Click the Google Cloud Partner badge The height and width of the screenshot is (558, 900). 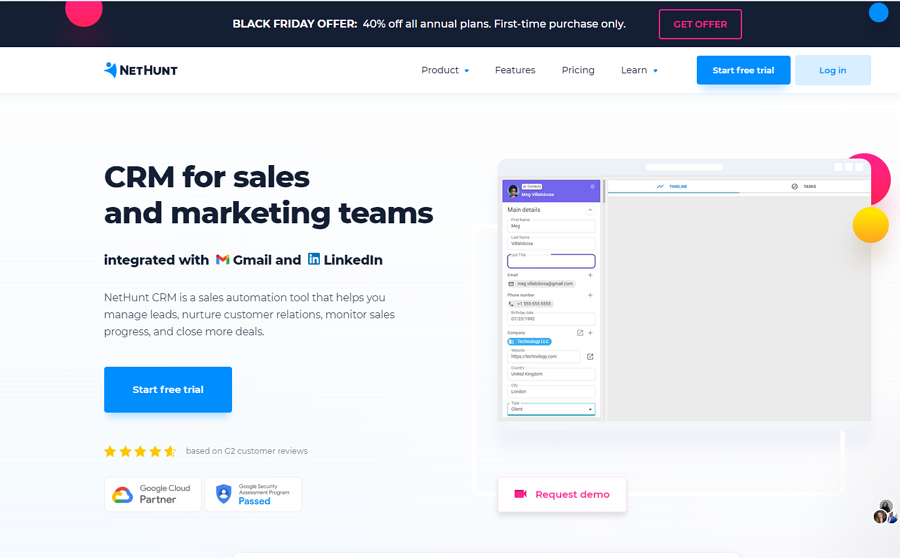(x=153, y=494)
